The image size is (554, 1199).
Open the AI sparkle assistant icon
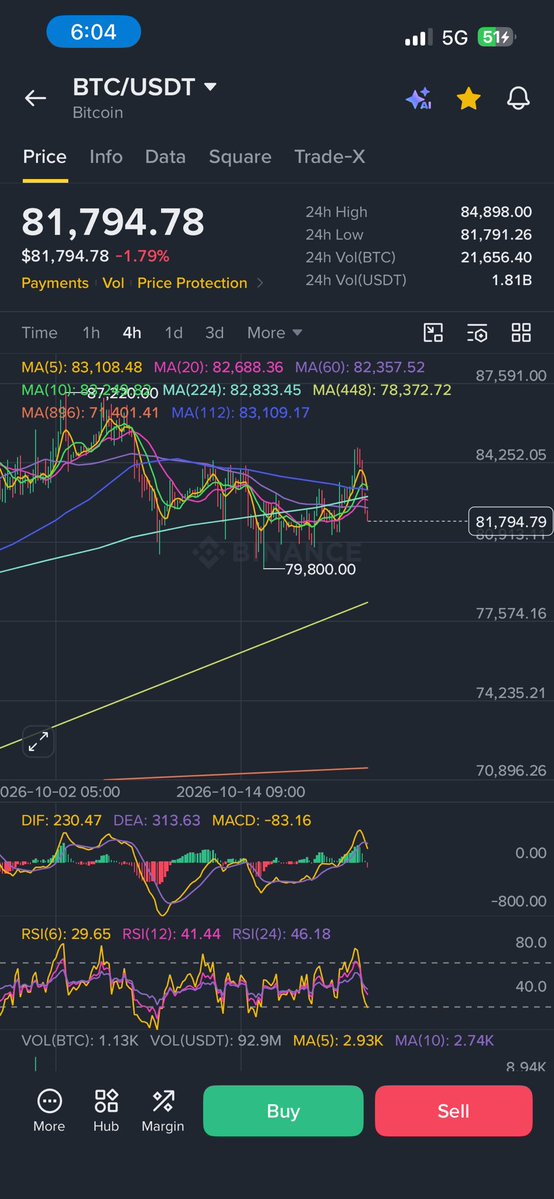coord(419,99)
